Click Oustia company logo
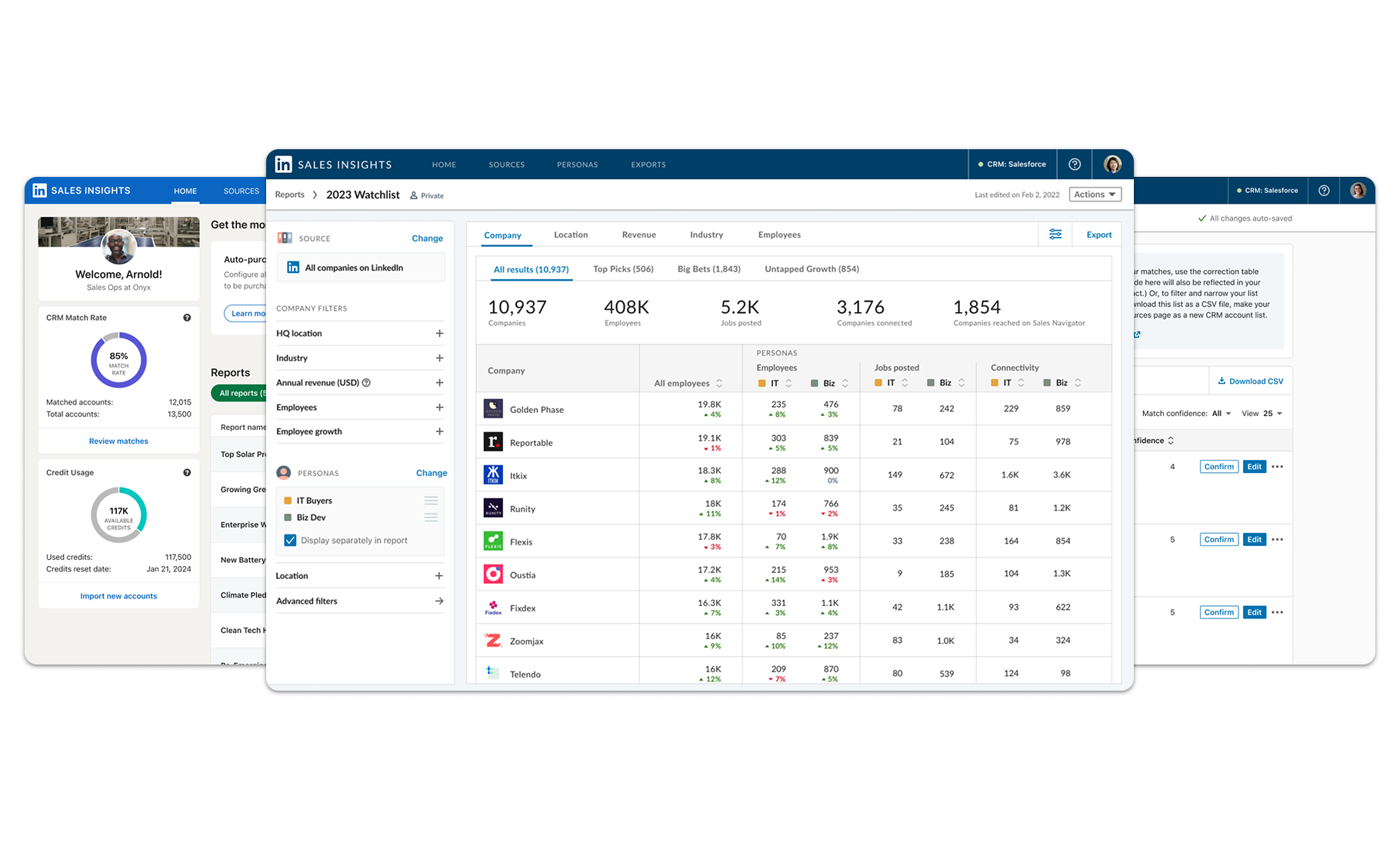The height and width of the screenshot is (846, 1400). coord(493,574)
